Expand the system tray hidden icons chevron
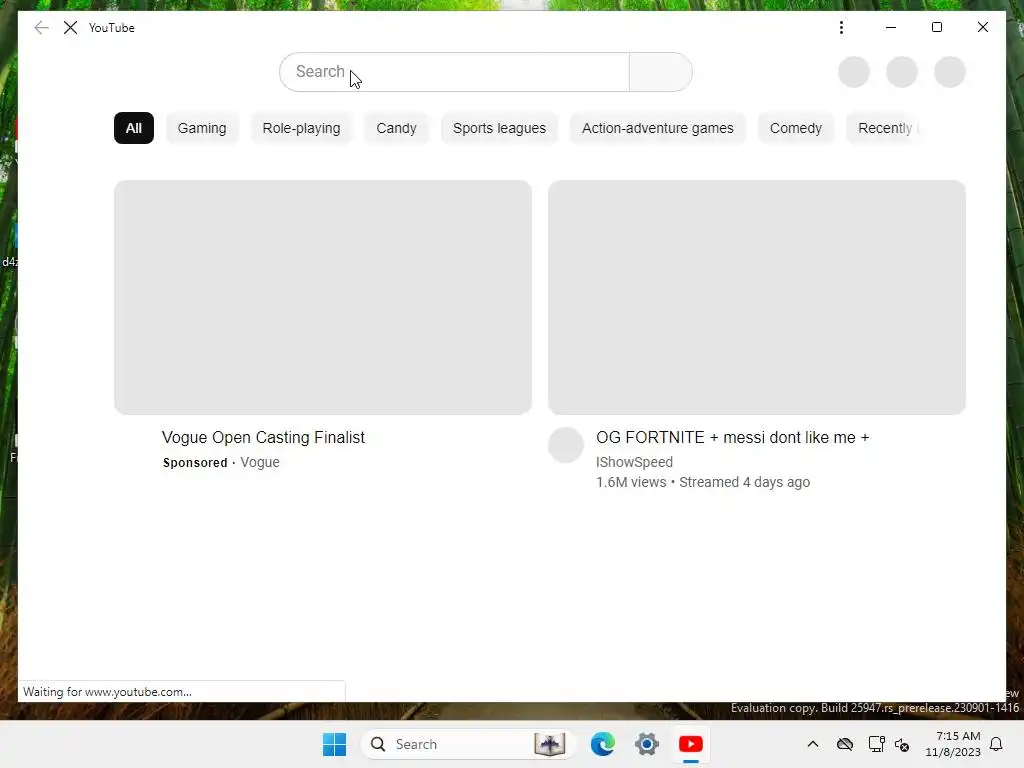1024x768 pixels. (813, 744)
